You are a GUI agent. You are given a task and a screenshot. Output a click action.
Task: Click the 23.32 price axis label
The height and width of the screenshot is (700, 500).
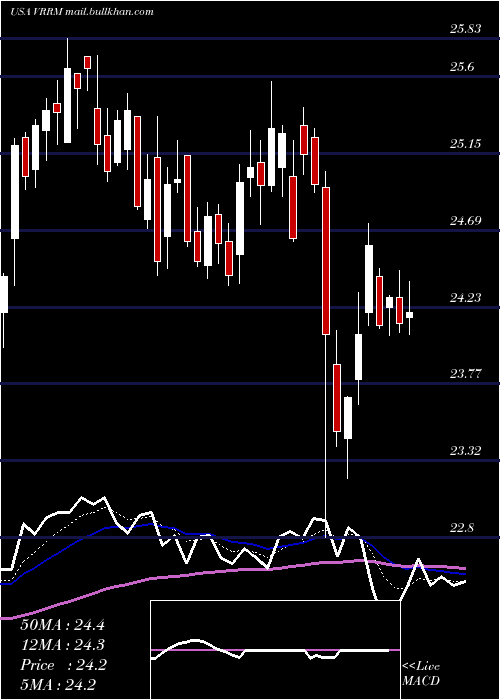(x=466, y=450)
